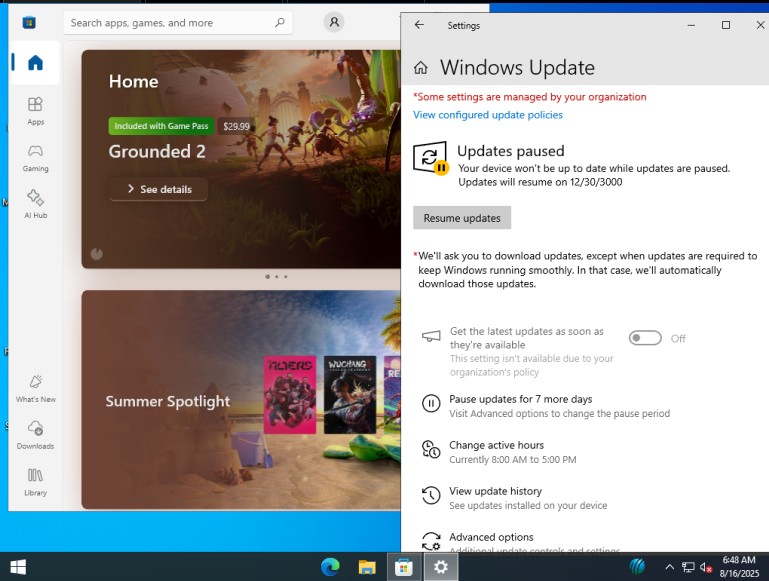The image size is (769, 581).
Task: Open View configured update policies link
Action: (487, 115)
